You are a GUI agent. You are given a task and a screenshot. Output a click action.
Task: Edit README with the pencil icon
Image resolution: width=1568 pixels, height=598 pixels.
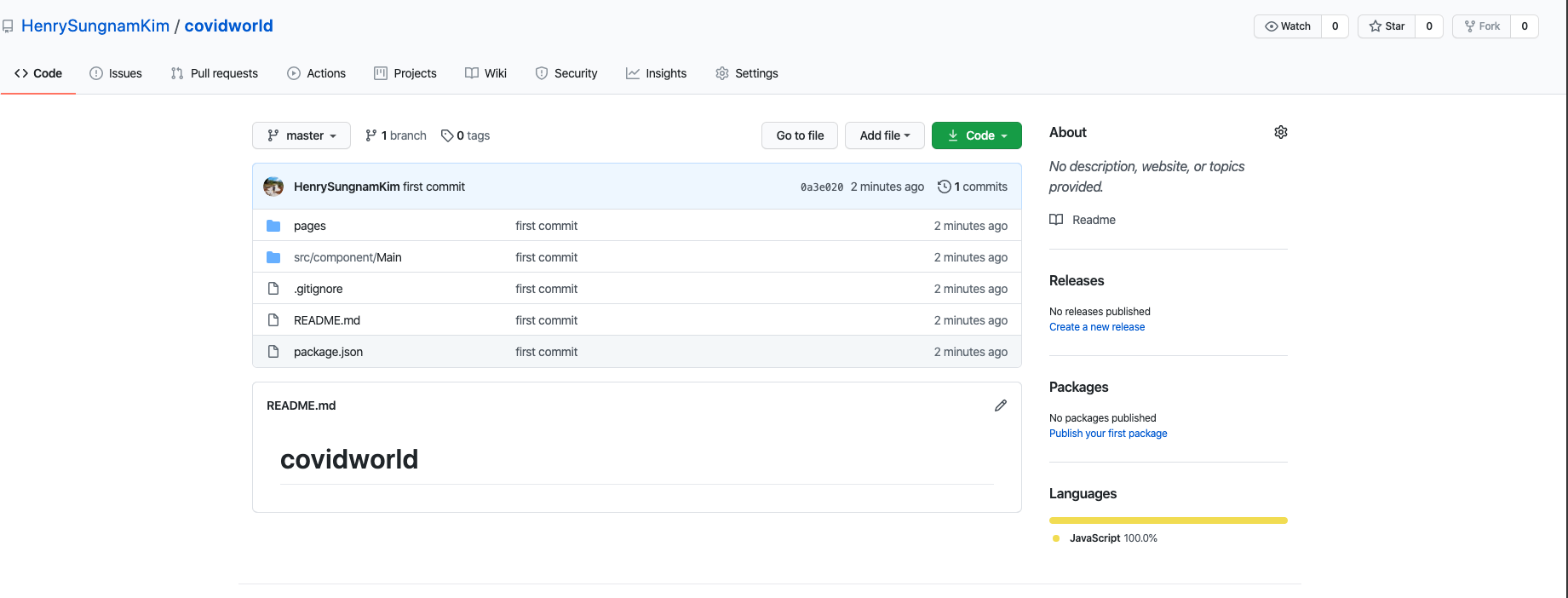[1001, 405]
